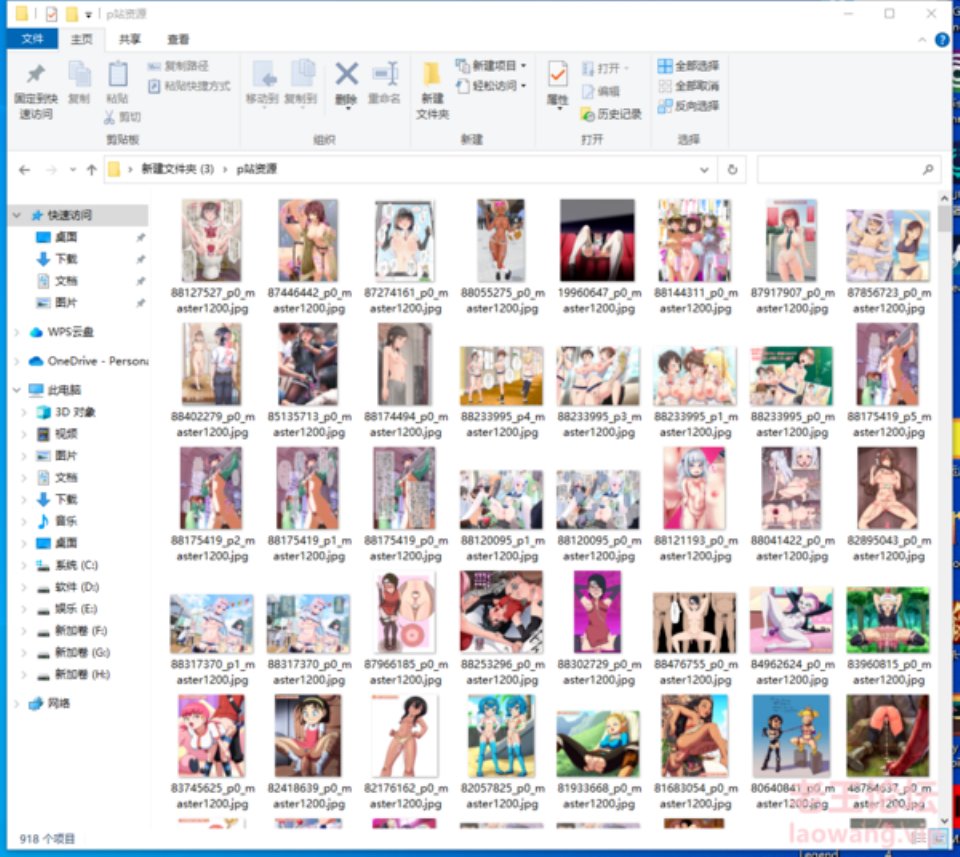This screenshot has height=857, width=960.
Task: Click p站资源 in the address breadcrumb
Action: (x=257, y=169)
